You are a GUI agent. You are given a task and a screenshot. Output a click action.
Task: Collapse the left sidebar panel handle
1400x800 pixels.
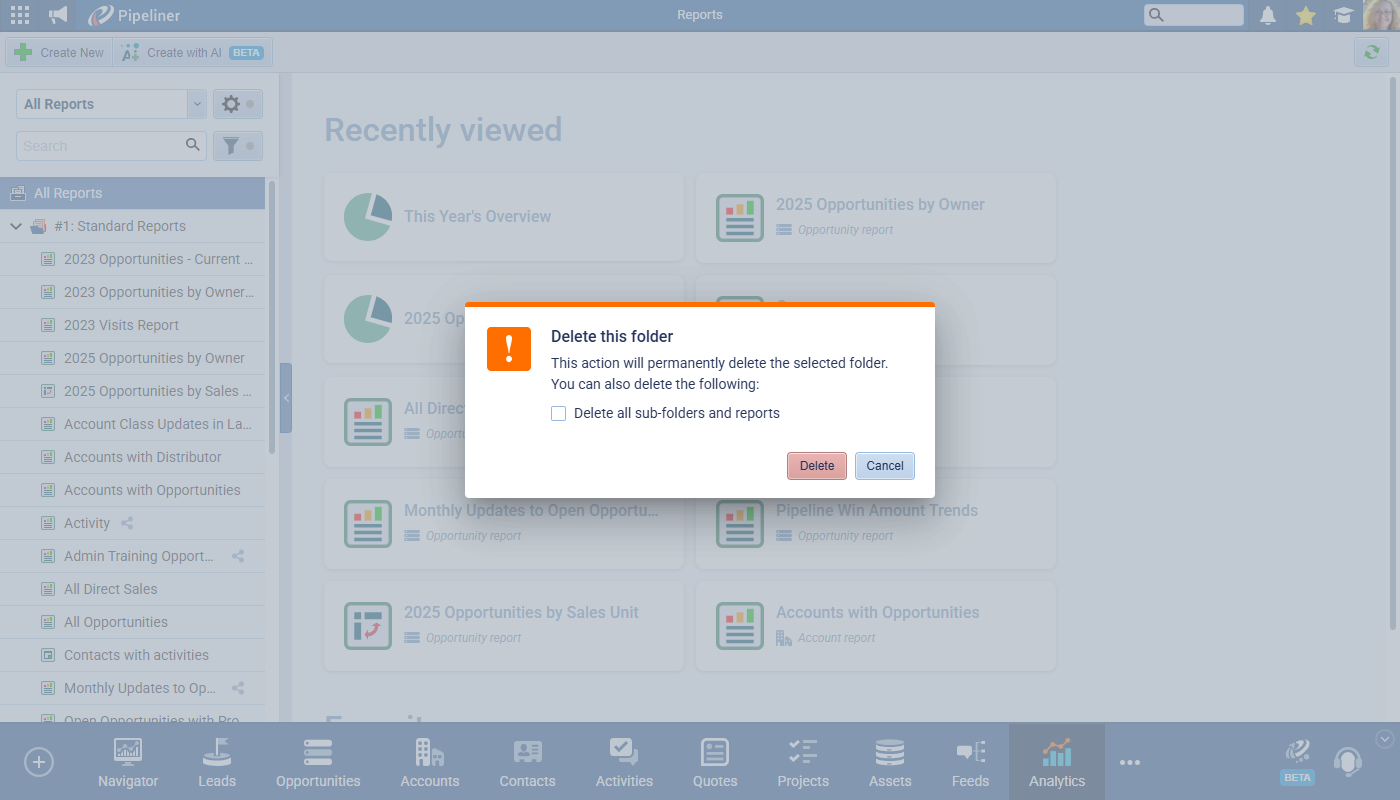[x=286, y=398]
